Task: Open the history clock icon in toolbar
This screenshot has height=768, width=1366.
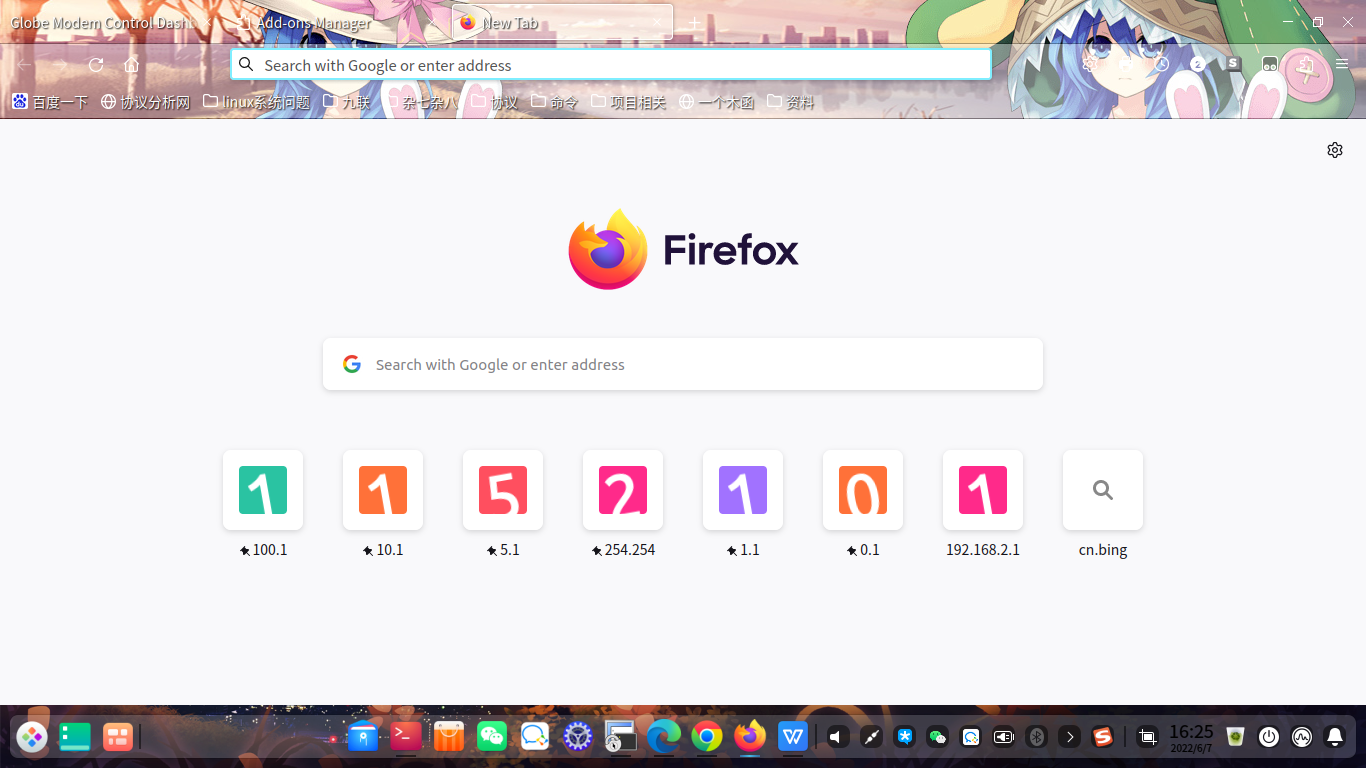Action: pyautogui.click(x=1160, y=64)
